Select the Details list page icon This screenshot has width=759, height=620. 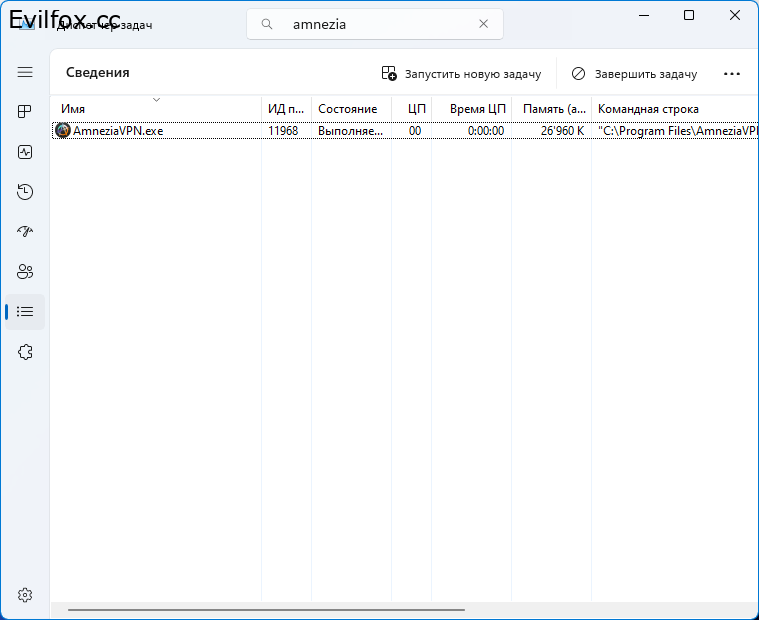coord(25,312)
